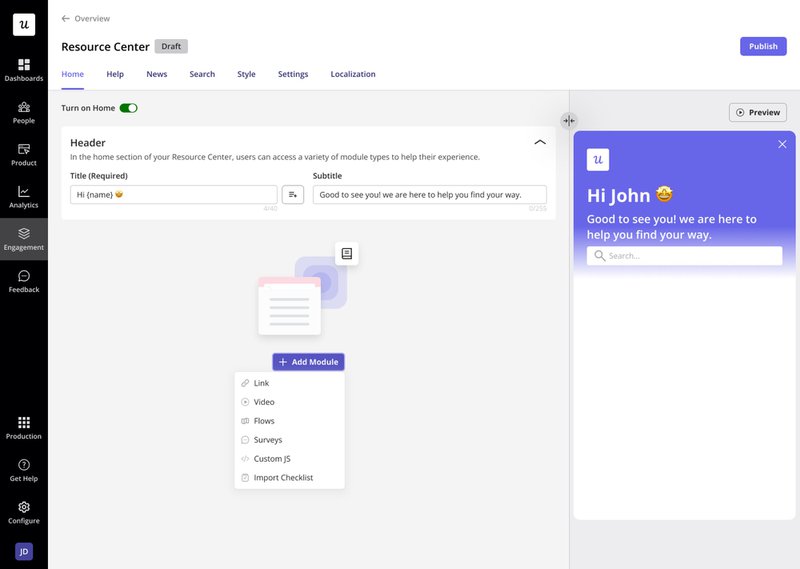Choose Video module from the menu

(x=289, y=402)
